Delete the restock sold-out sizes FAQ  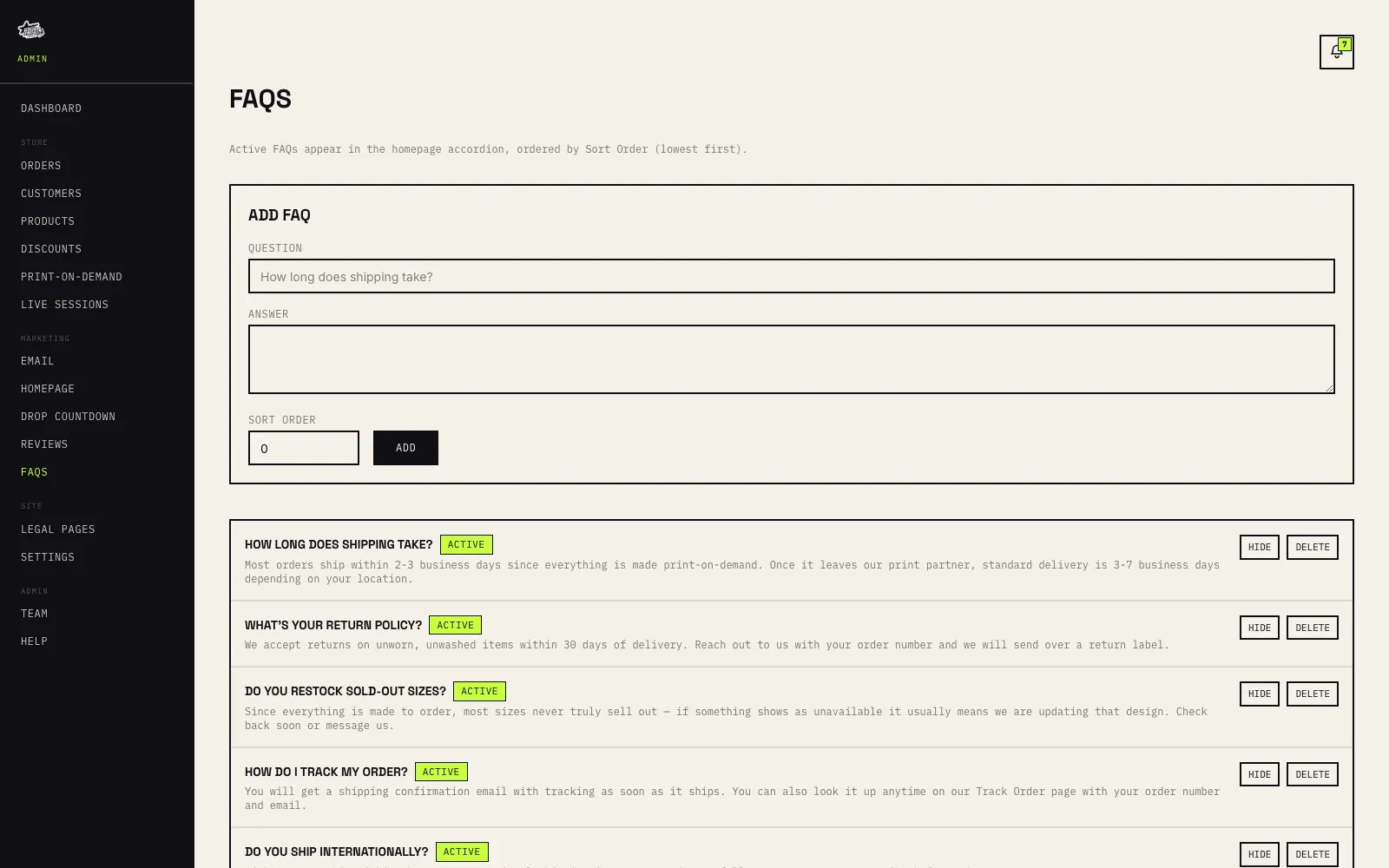coord(1312,694)
